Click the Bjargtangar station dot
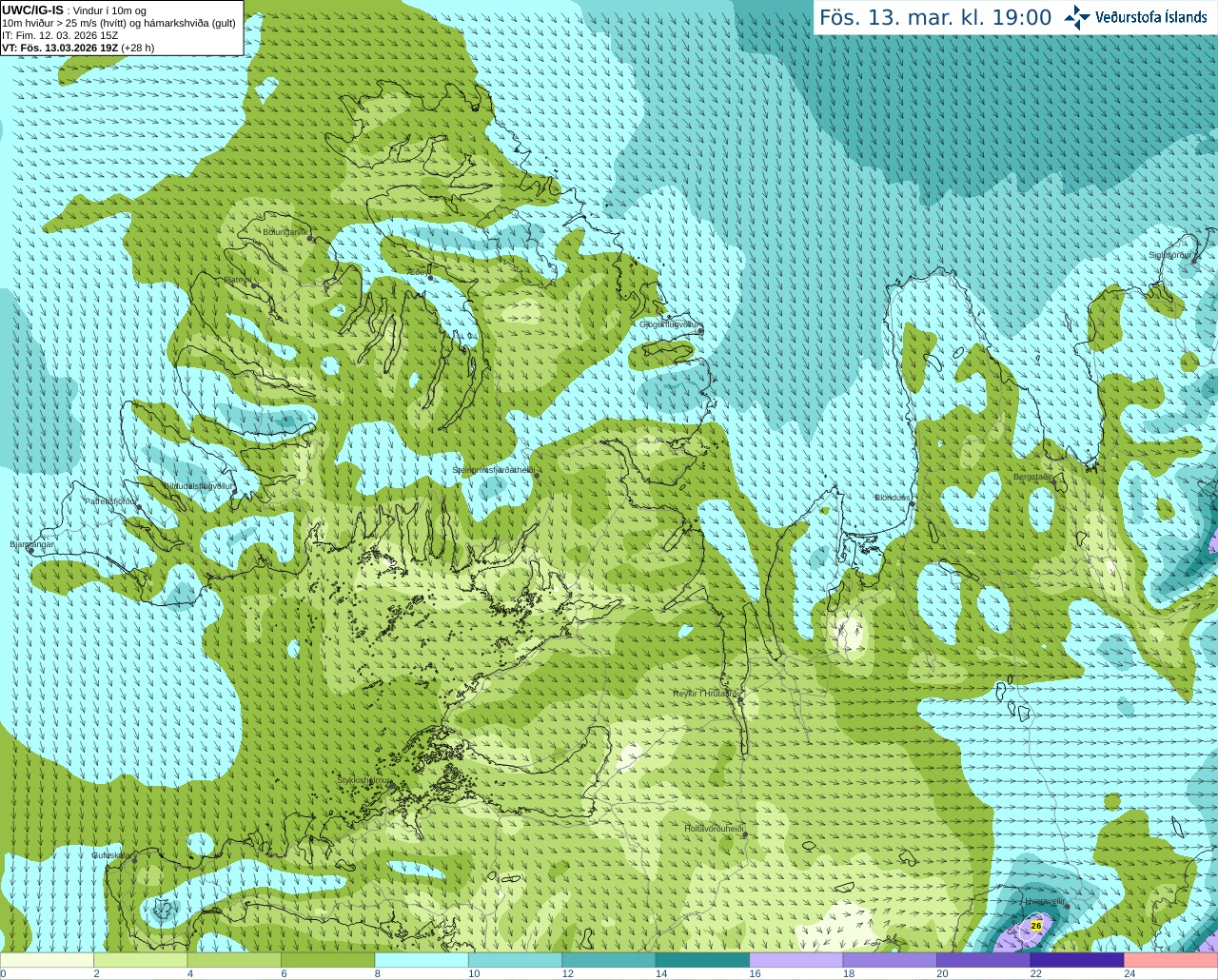This screenshot has height=980, width=1218. pos(30,550)
